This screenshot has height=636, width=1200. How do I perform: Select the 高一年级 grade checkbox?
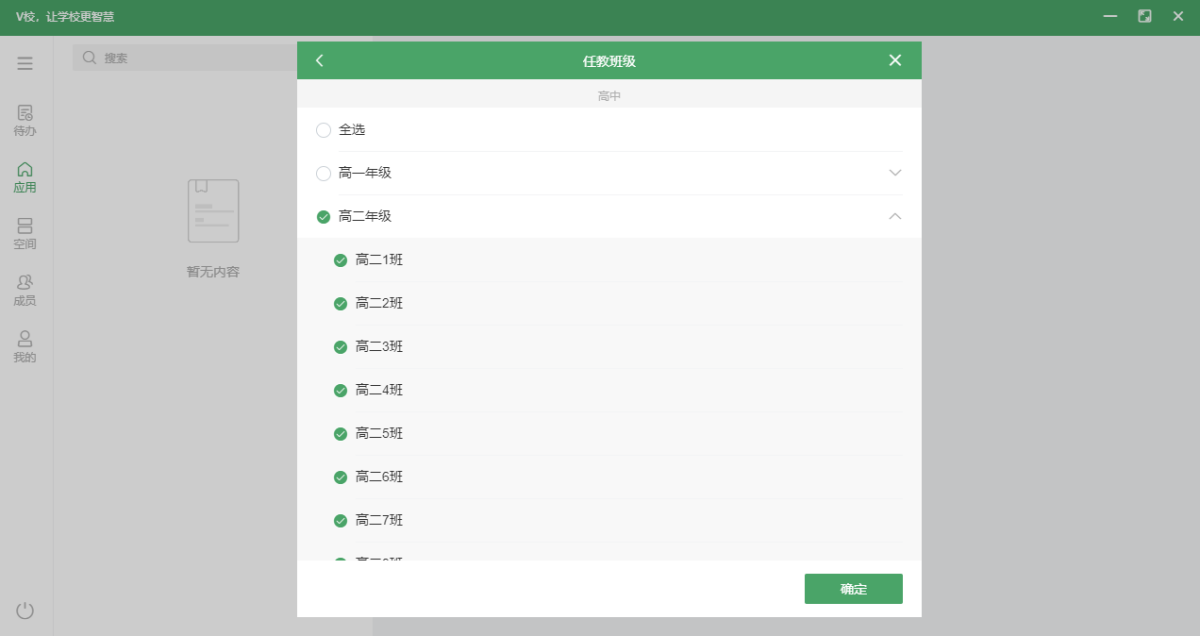pos(323,172)
